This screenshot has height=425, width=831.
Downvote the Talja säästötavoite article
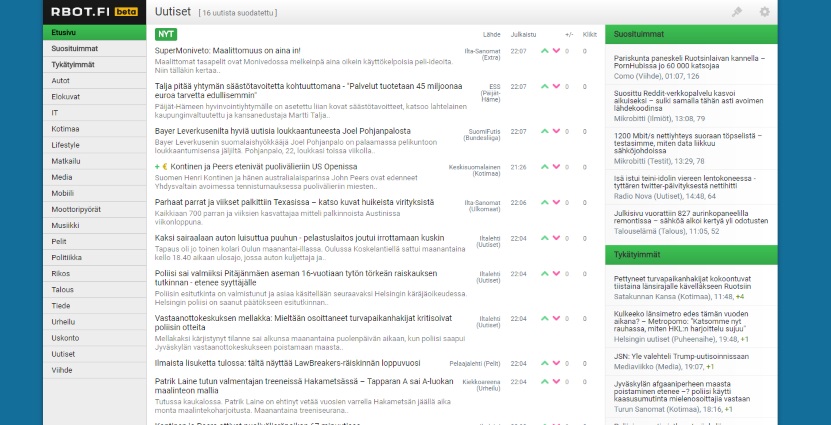coord(556,86)
